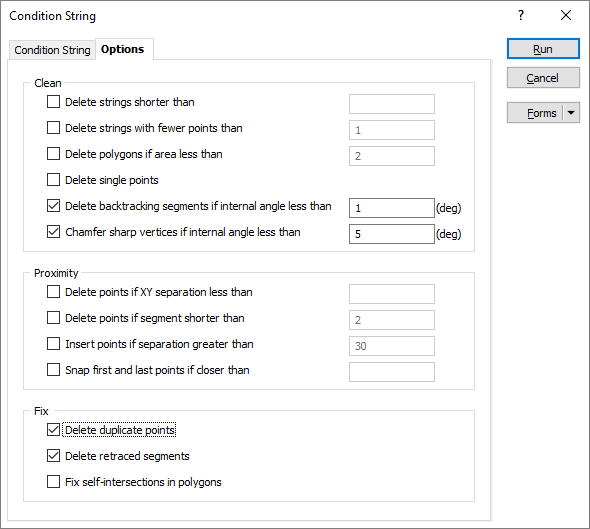Image resolution: width=590 pixels, height=529 pixels.
Task: Open the Forms dropdown arrow
Action: pos(571,112)
